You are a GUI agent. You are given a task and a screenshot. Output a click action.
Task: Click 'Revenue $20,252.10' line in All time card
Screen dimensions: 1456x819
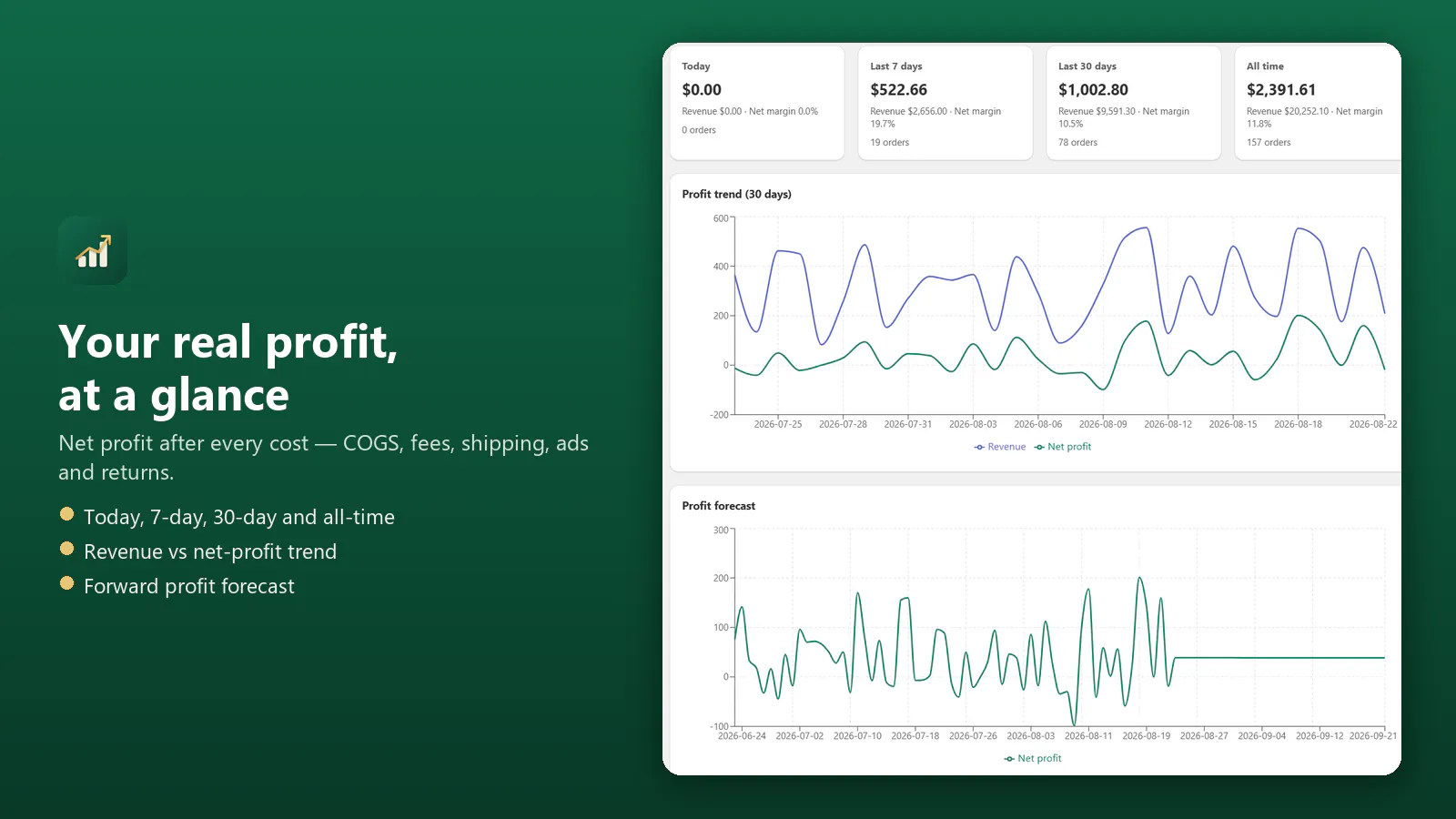1314,117
